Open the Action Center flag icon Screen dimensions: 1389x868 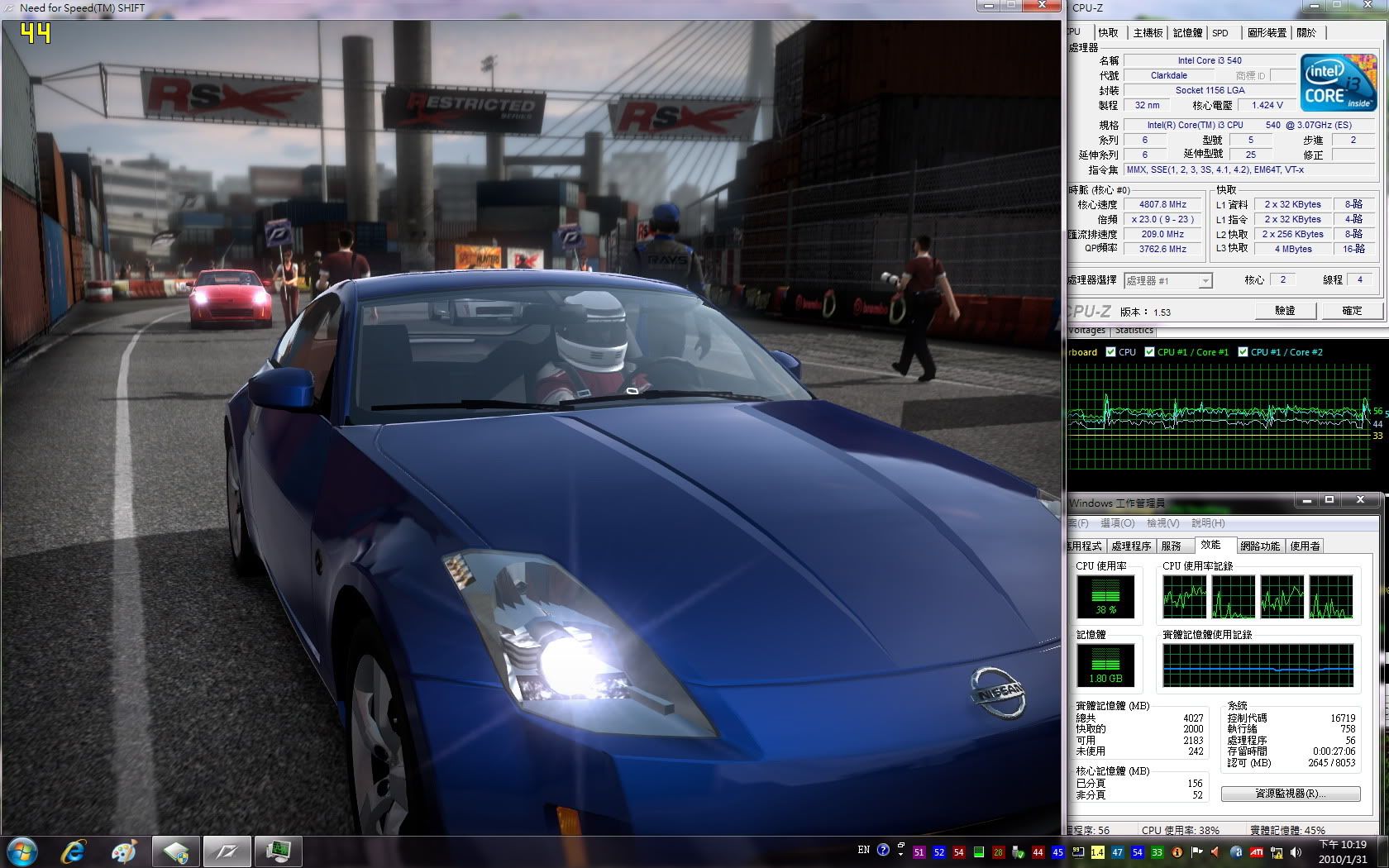(1196, 851)
